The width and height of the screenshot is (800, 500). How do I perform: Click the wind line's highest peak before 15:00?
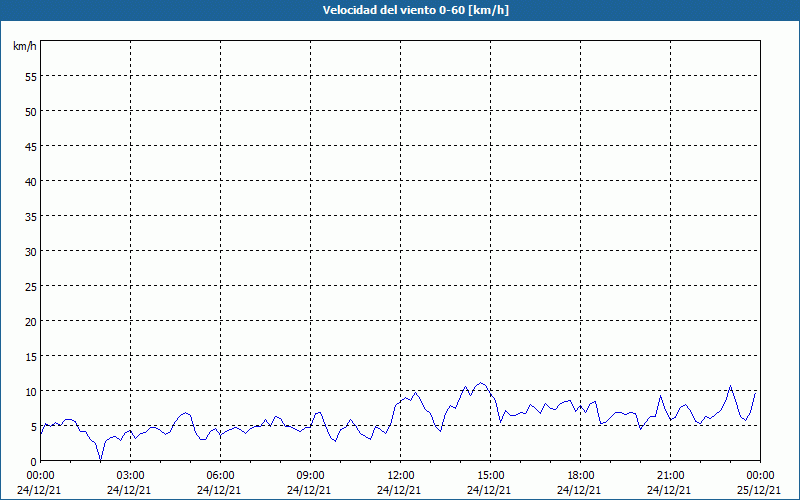pyautogui.click(x=480, y=383)
